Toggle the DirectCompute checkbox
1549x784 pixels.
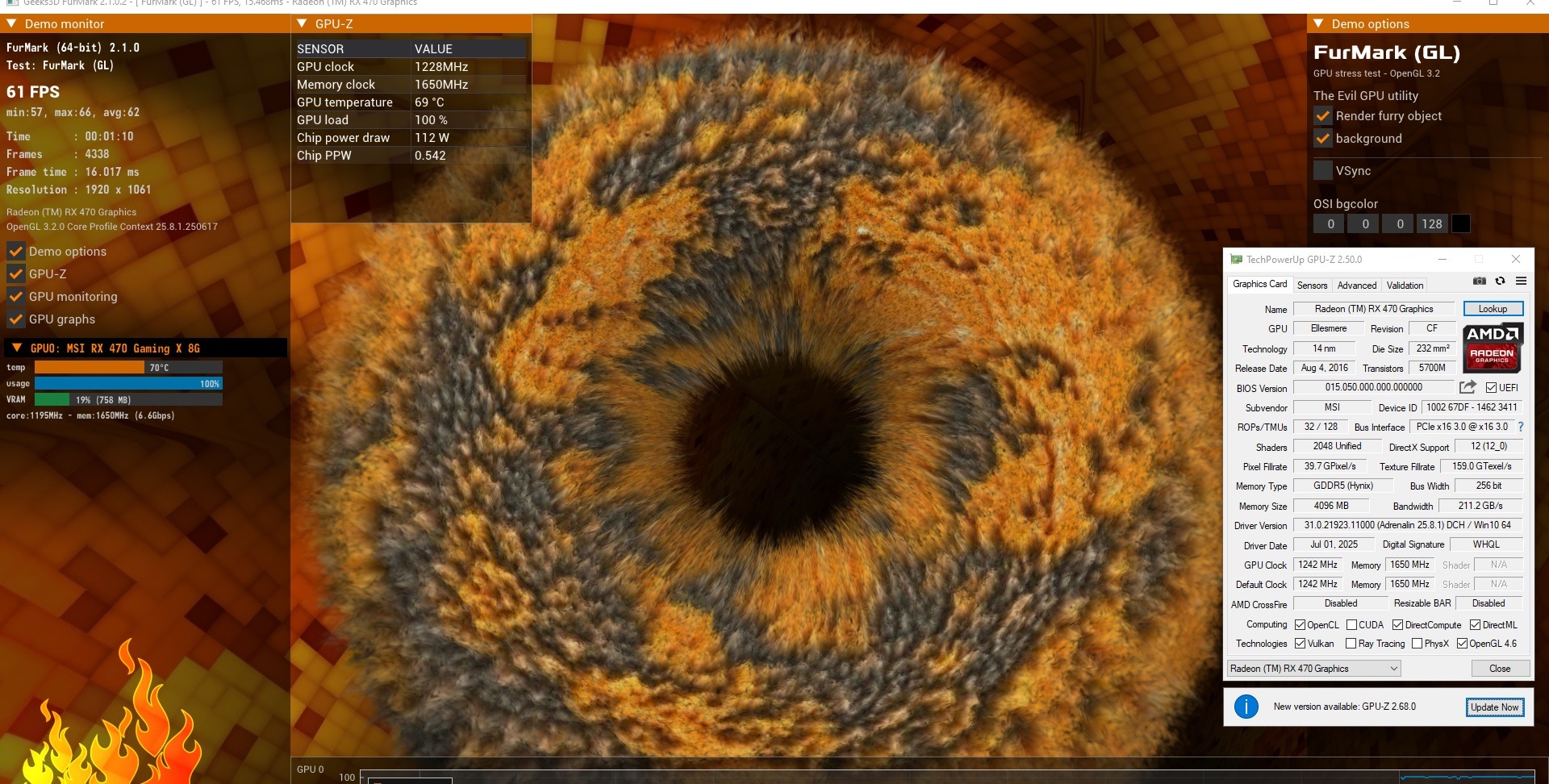pyautogui.click(x=1397, y=625)
